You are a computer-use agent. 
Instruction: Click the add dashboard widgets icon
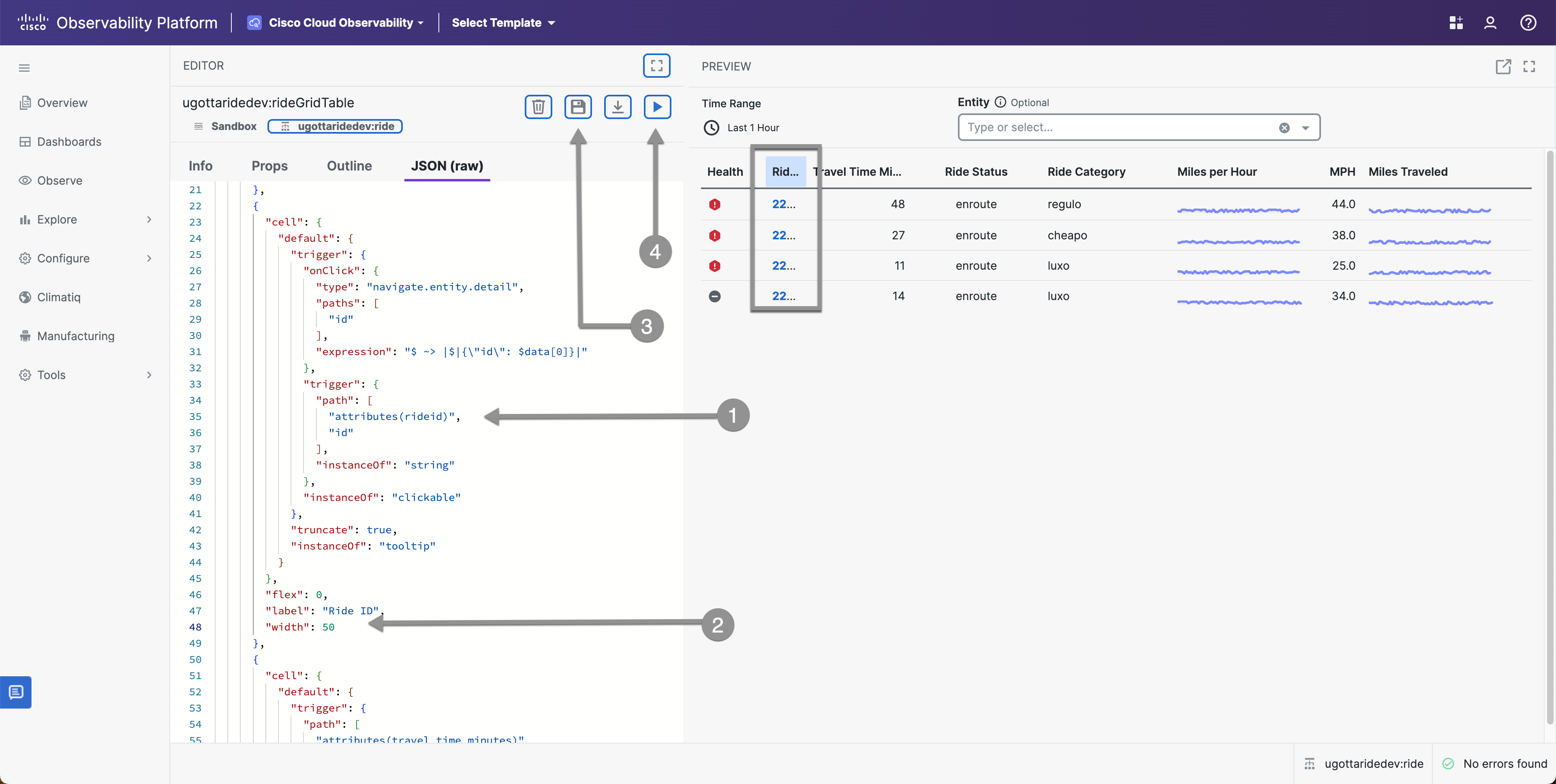(x=1456, y=23)
